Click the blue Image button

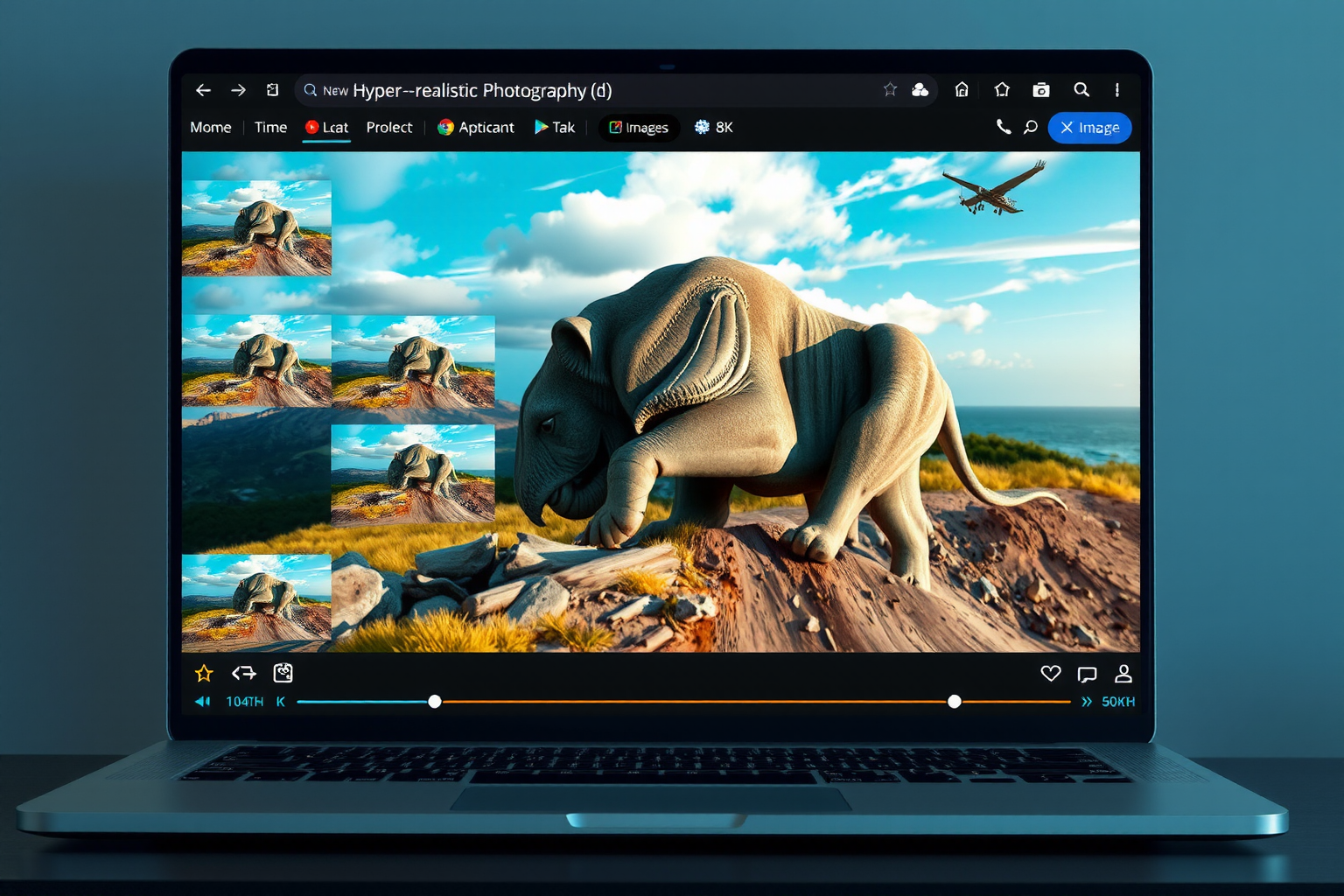(x=1089, y=128)
